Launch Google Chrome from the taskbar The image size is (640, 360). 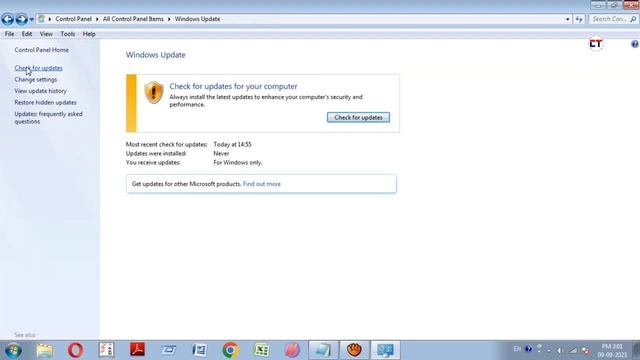tap(231, 350)
